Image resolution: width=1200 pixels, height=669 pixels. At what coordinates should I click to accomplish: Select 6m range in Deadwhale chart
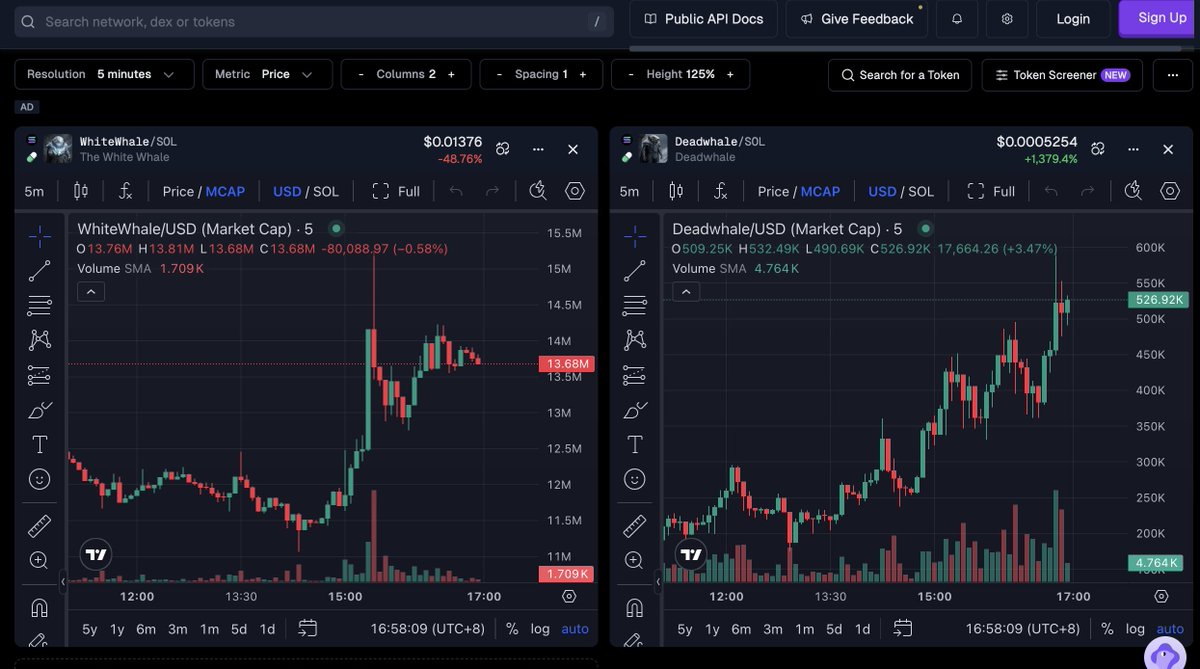point(741,629)
